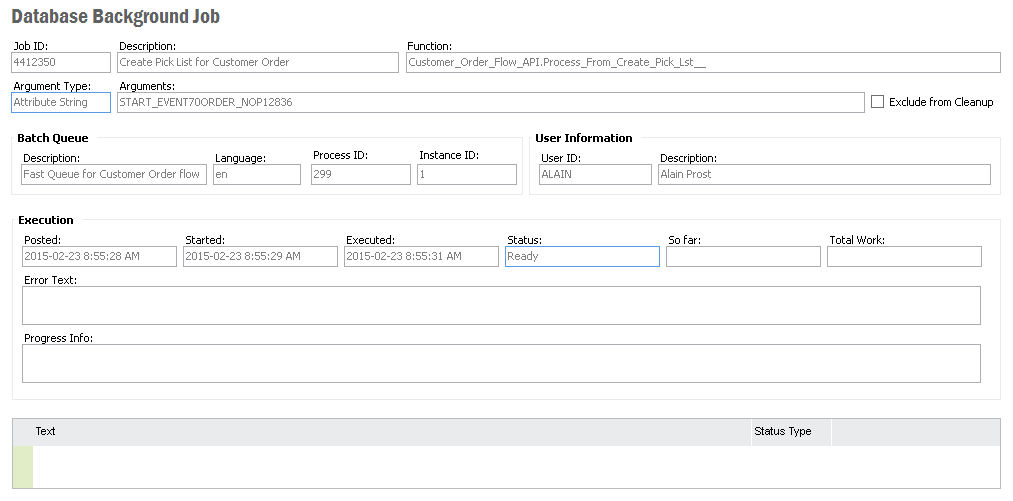Select the job Description field at top
This screenshot has width=1013, height=501.
pyautogui.click(x=258, y=63)
